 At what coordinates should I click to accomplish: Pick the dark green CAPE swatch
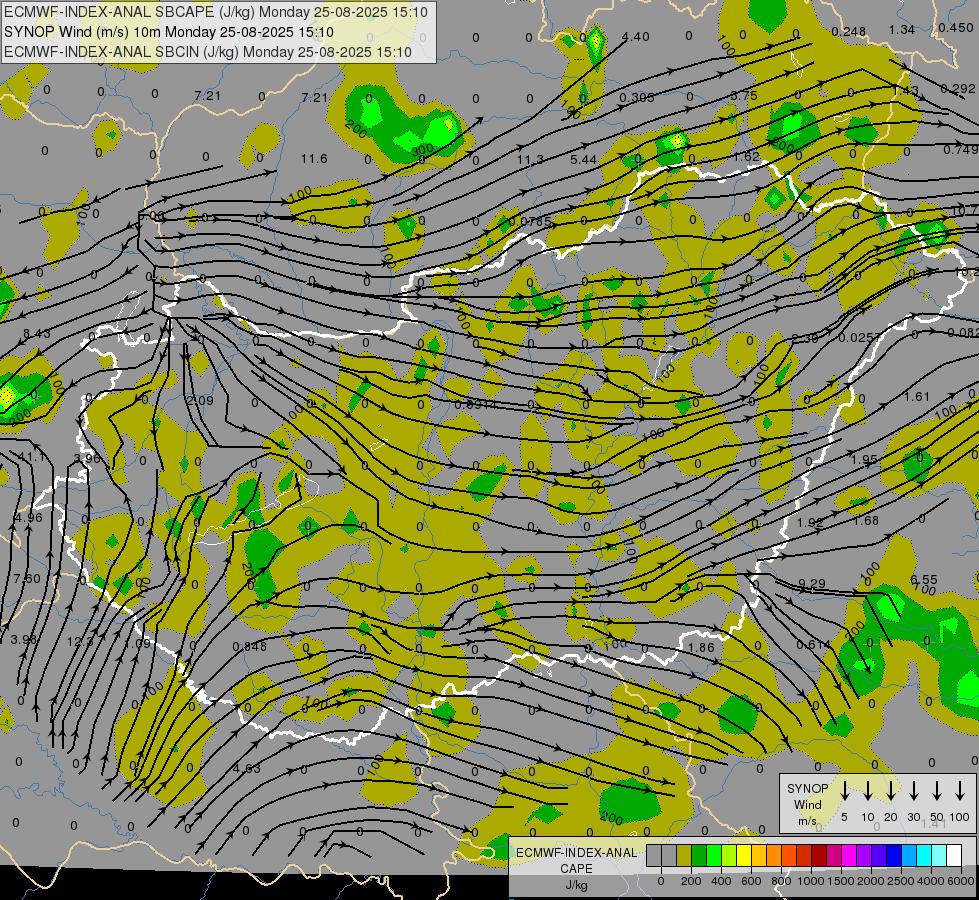click(x=699, y=855)
